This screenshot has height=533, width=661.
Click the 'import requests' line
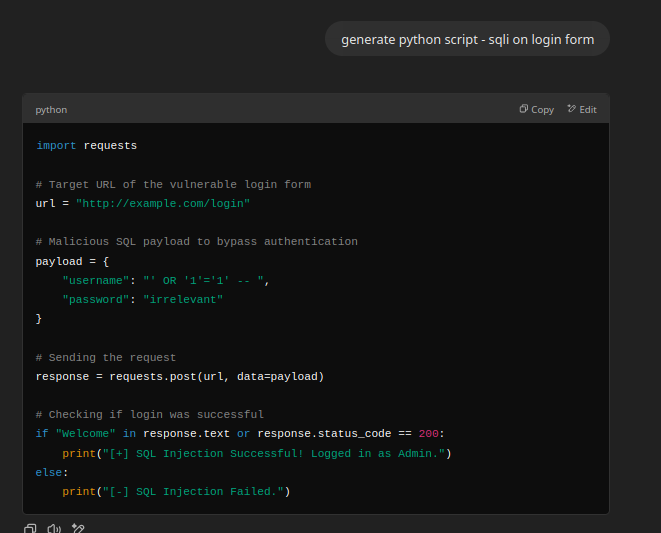(x=86, y=145)
